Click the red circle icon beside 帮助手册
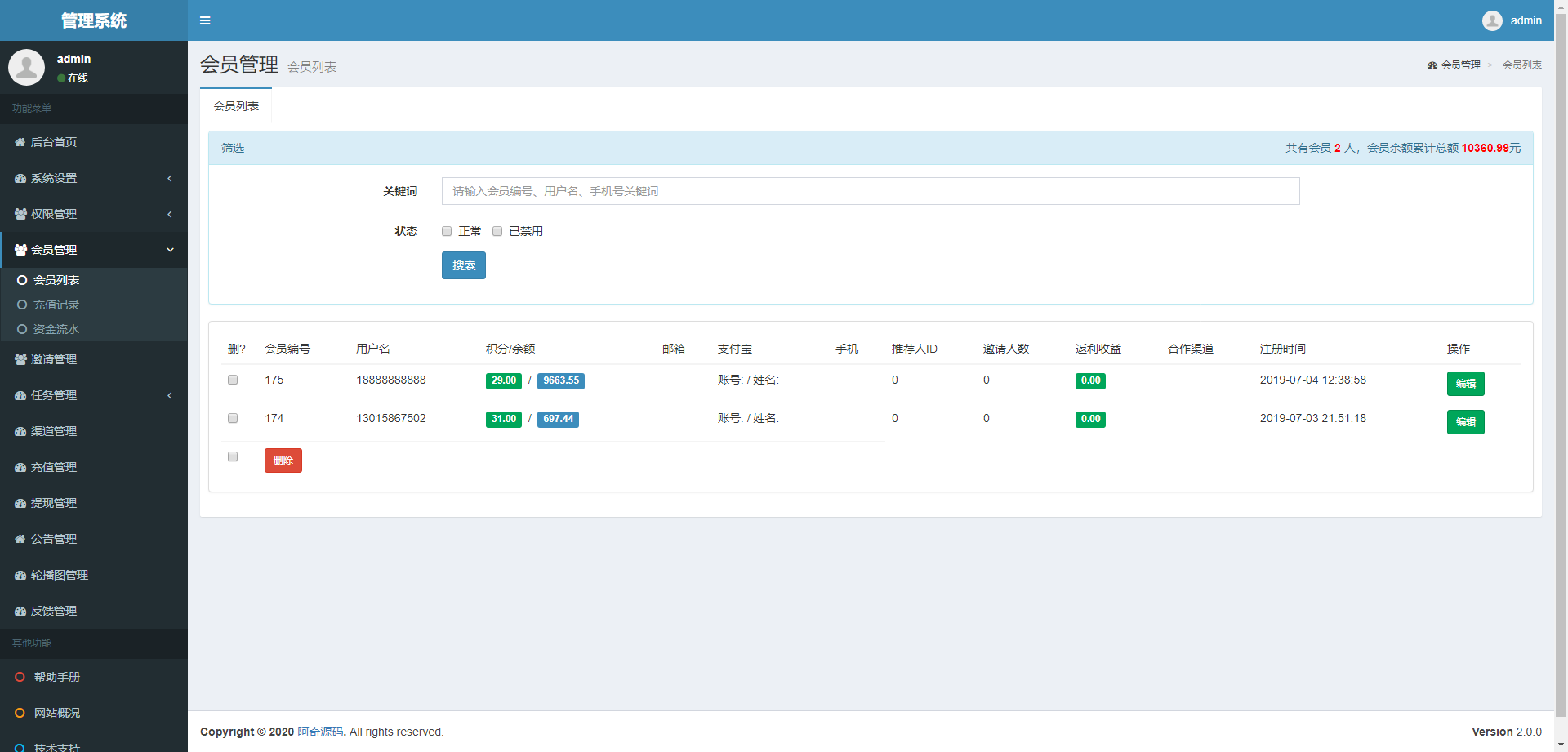This screenshot has height=752, width=1568. click(20, 677)
